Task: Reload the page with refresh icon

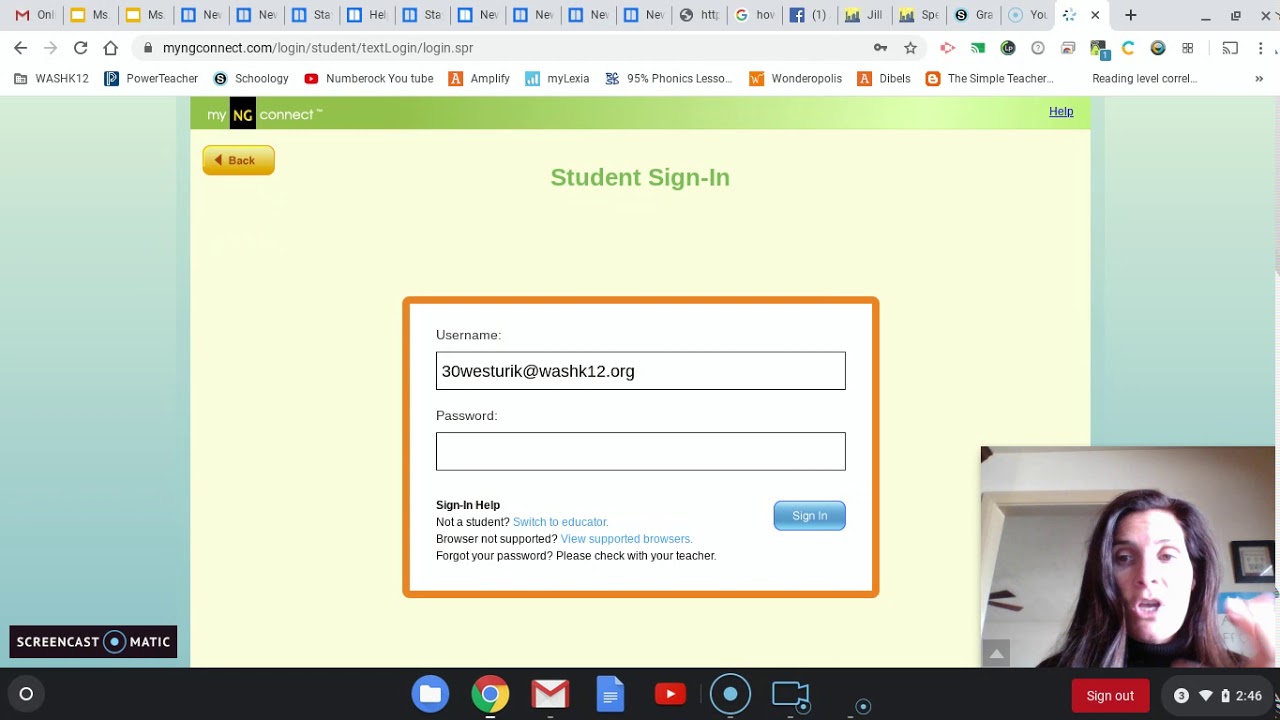Action: 80,48
